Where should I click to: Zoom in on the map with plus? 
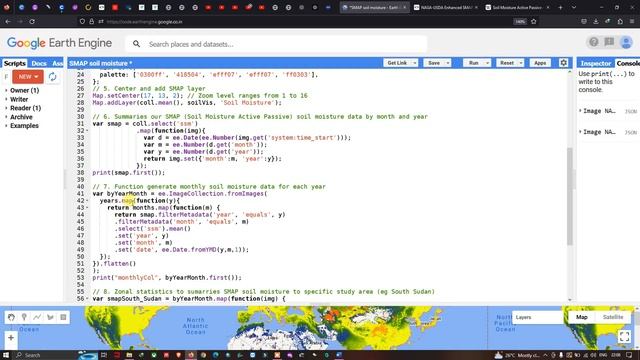click(x=11, y=338)
